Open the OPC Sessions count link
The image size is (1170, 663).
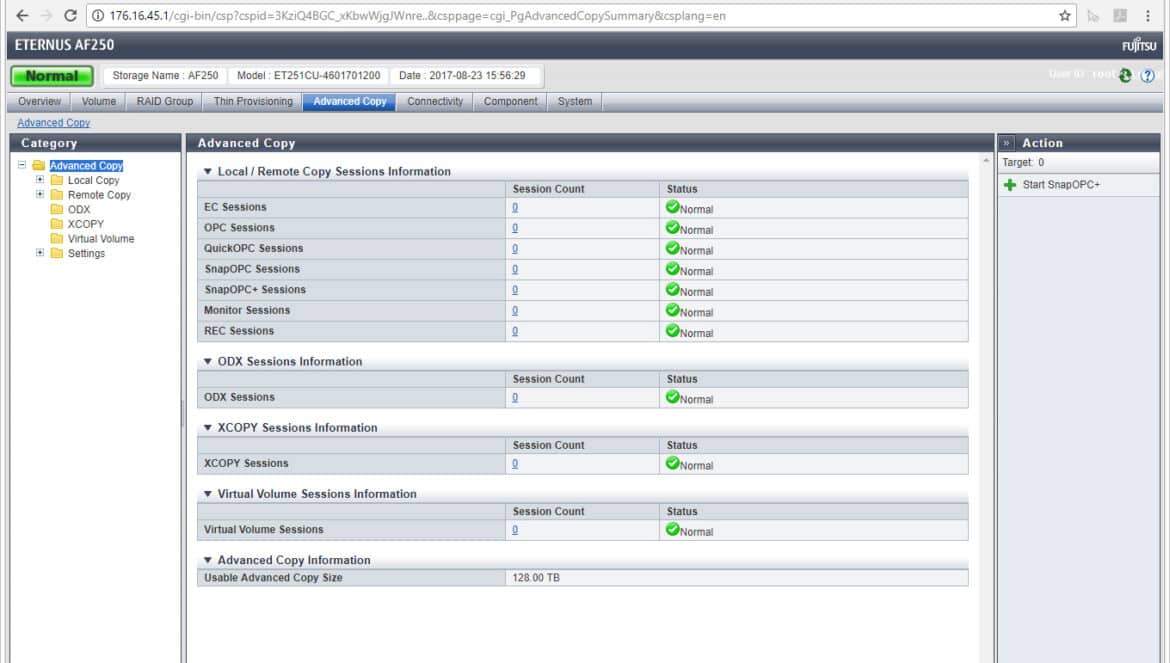click(515, 228)
